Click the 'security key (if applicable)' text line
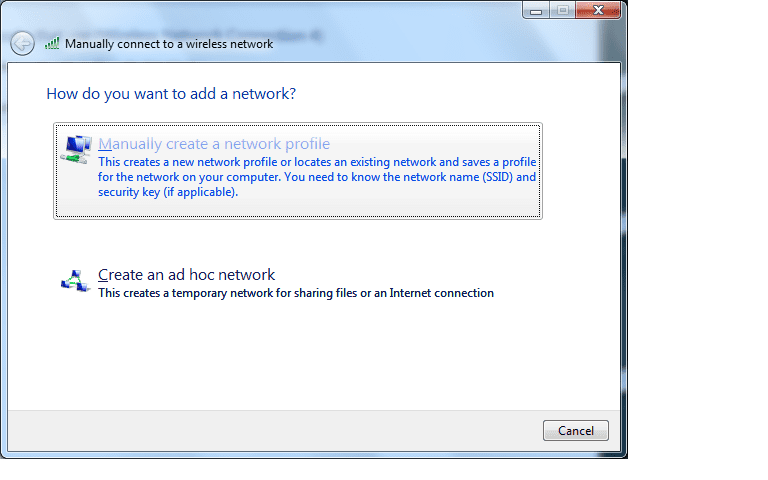Screen dimensions: 768x480 point(168,192)
